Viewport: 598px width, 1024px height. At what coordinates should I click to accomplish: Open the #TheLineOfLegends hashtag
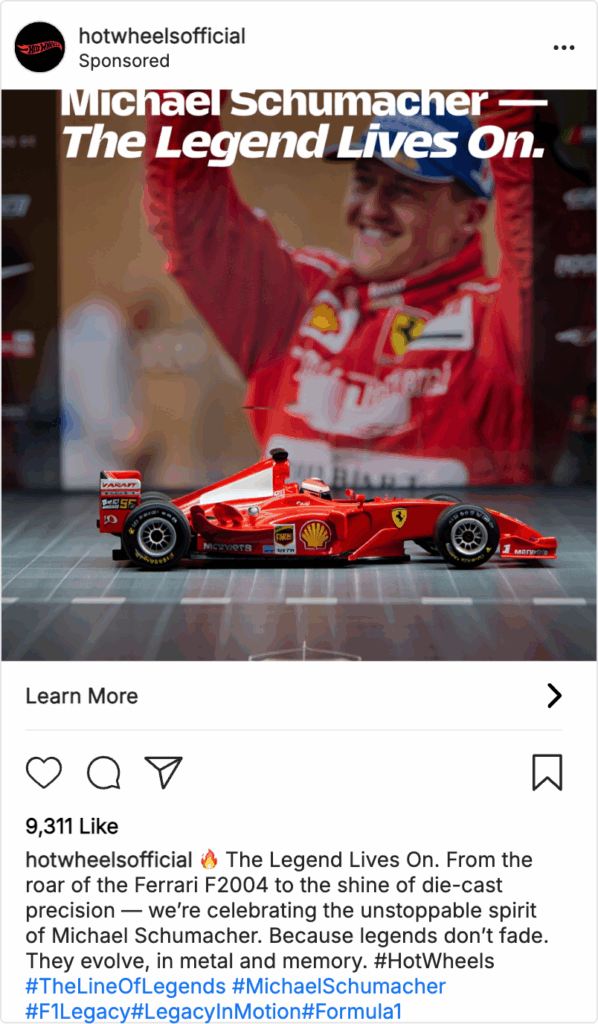click(x=125, y=985)
